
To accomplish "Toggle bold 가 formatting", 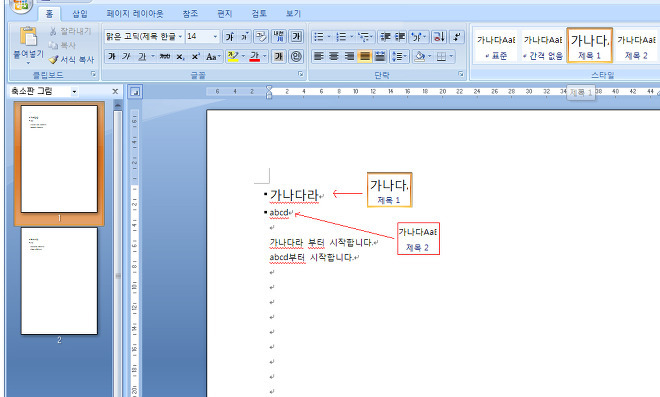I will click(112, 56).
